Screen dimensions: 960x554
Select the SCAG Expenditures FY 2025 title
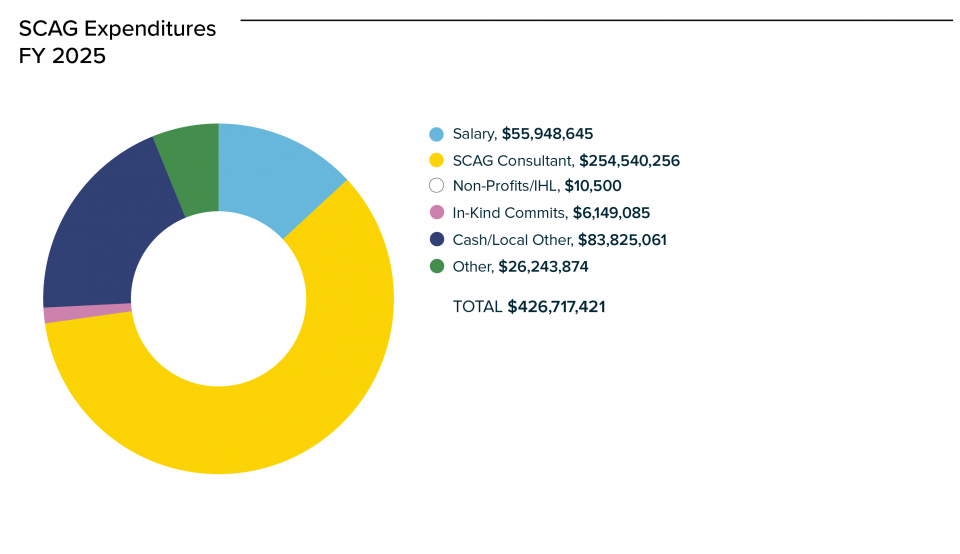tap(117, 43)
